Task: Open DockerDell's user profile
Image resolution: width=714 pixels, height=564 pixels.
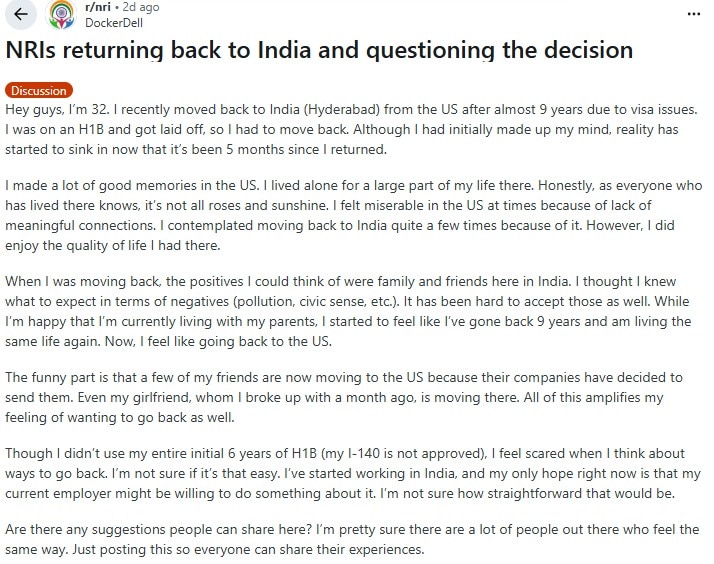Action: (113, 21)
